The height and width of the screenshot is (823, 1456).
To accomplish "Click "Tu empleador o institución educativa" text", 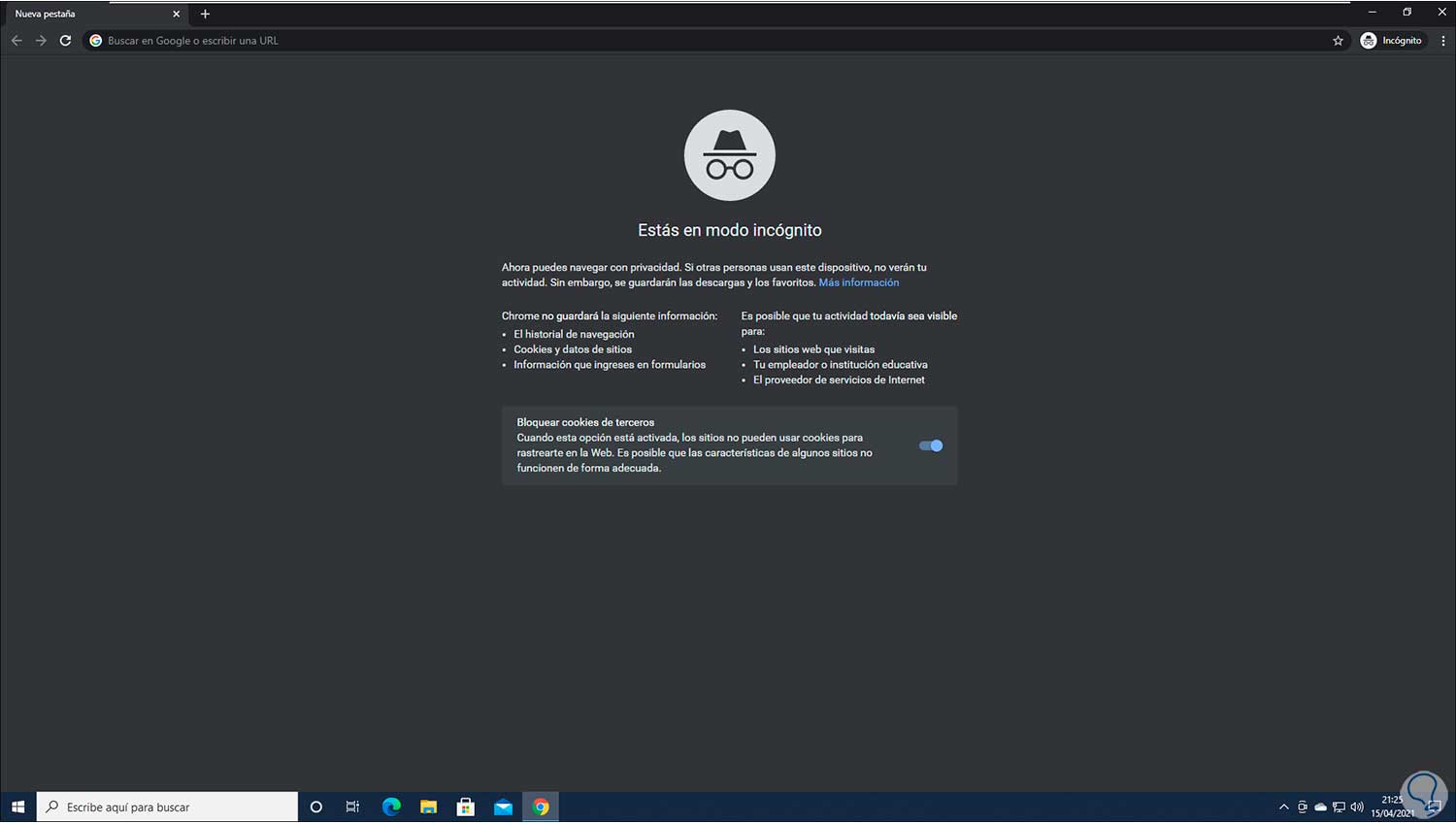I will click(841, 365).
